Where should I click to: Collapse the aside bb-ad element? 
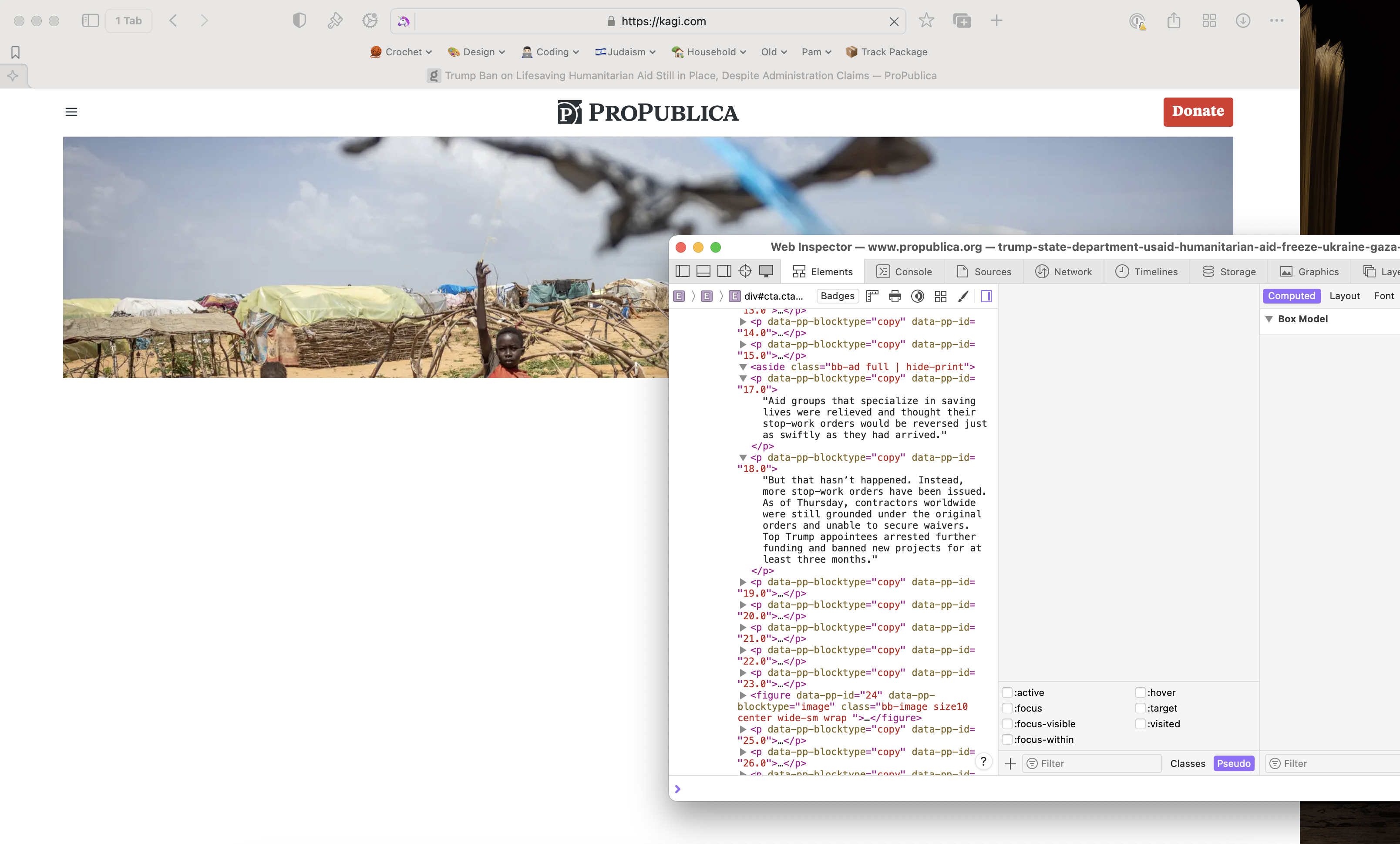[x=743, y=367]
